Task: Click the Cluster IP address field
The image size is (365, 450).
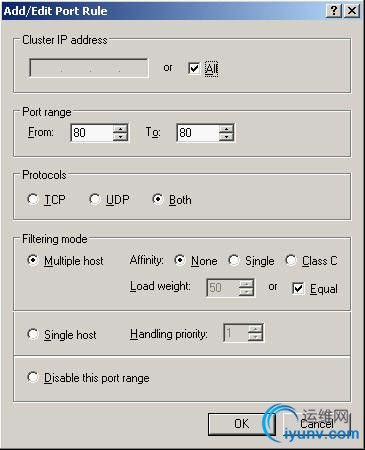Action: pyautogui.click(x=89, y=68)
